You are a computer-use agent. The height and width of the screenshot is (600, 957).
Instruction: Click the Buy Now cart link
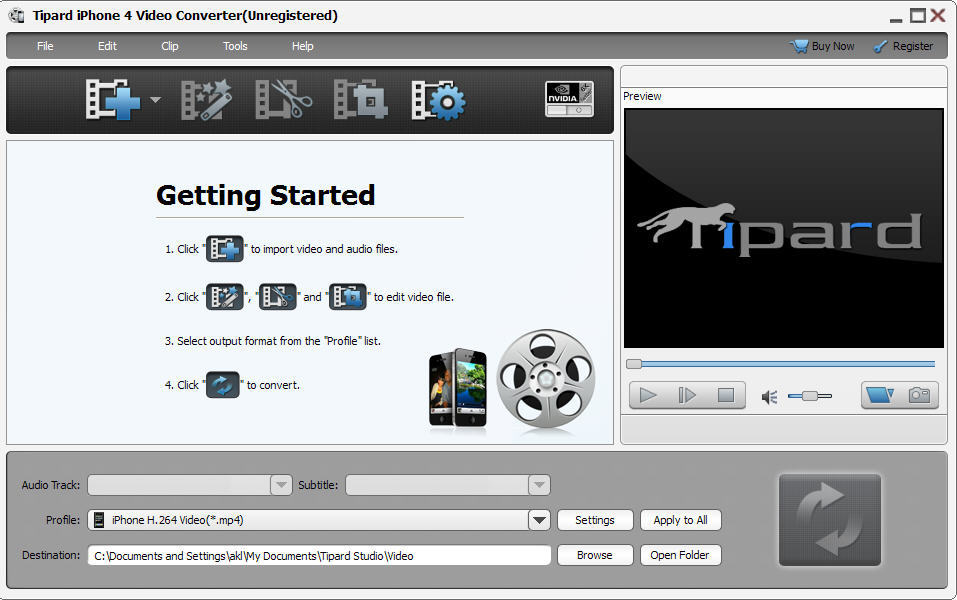tap(822, 46)
